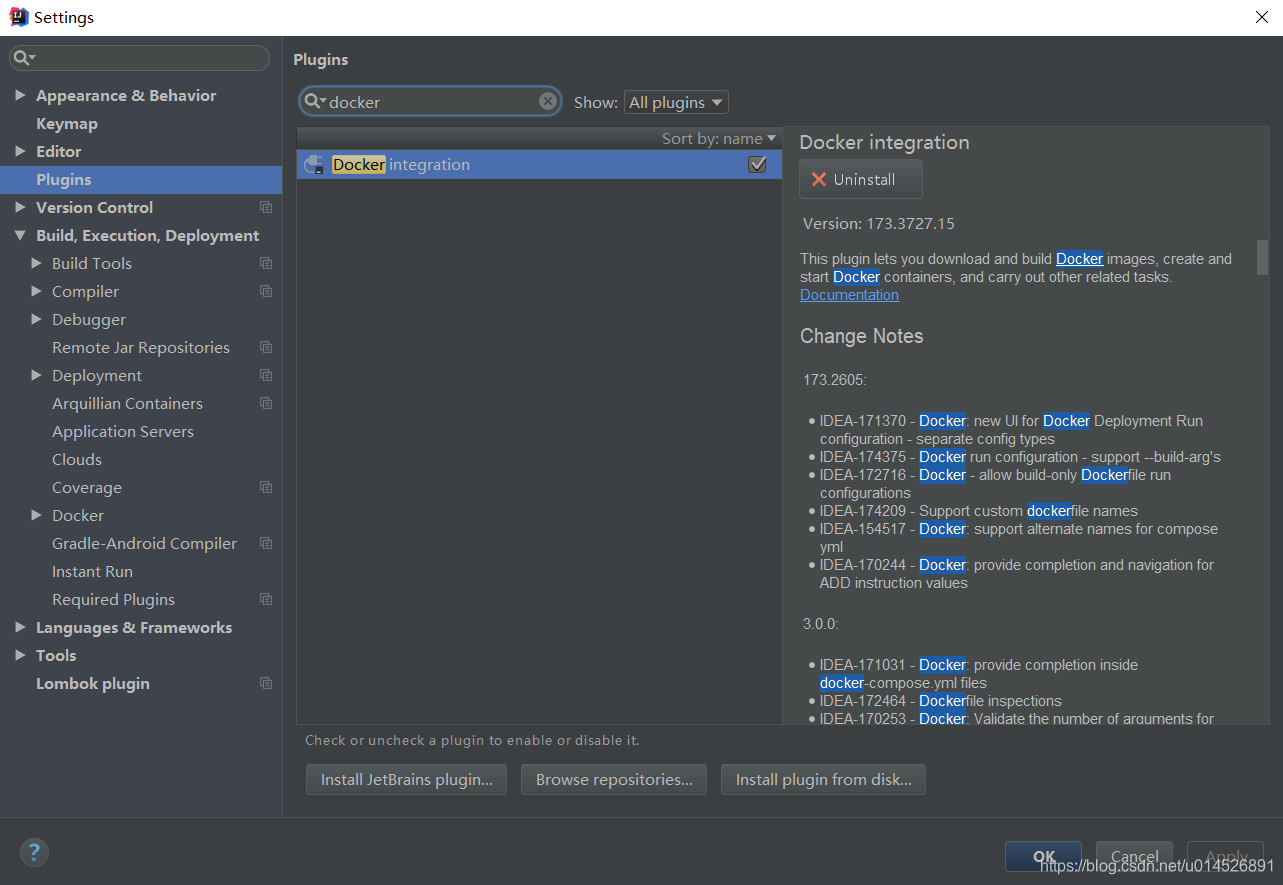Image resolution: width=1283 pixels, height=885 pixels.
Task: Click the settings search field
Action: [139, 58]
